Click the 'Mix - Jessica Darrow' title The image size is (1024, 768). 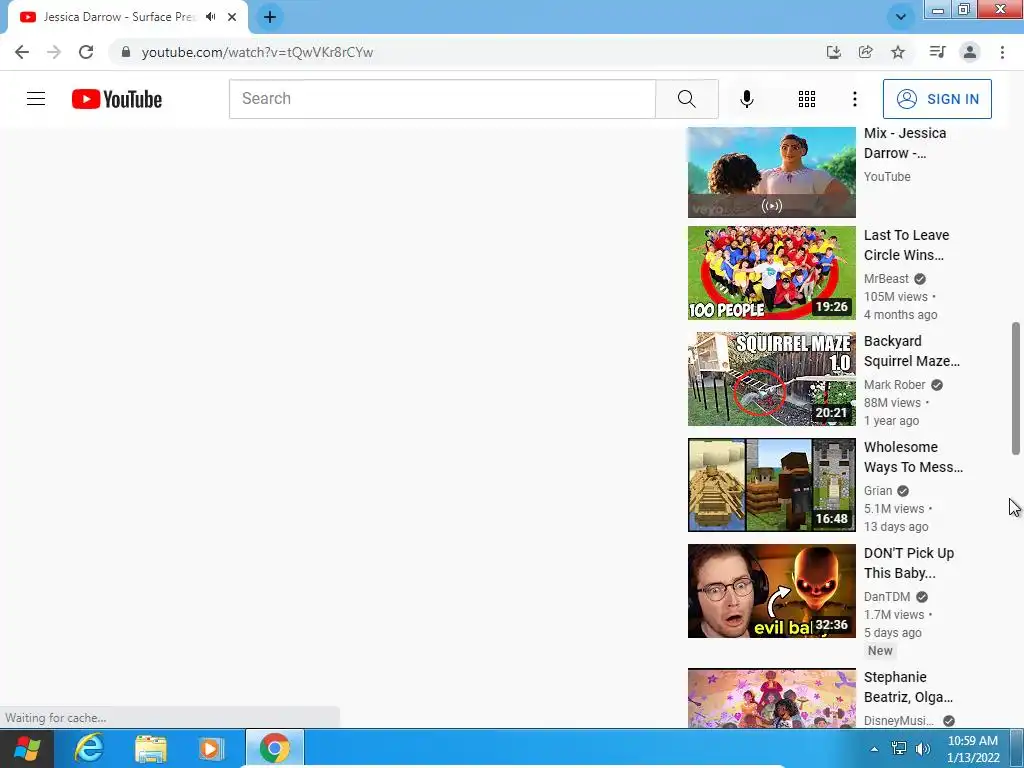904,143
